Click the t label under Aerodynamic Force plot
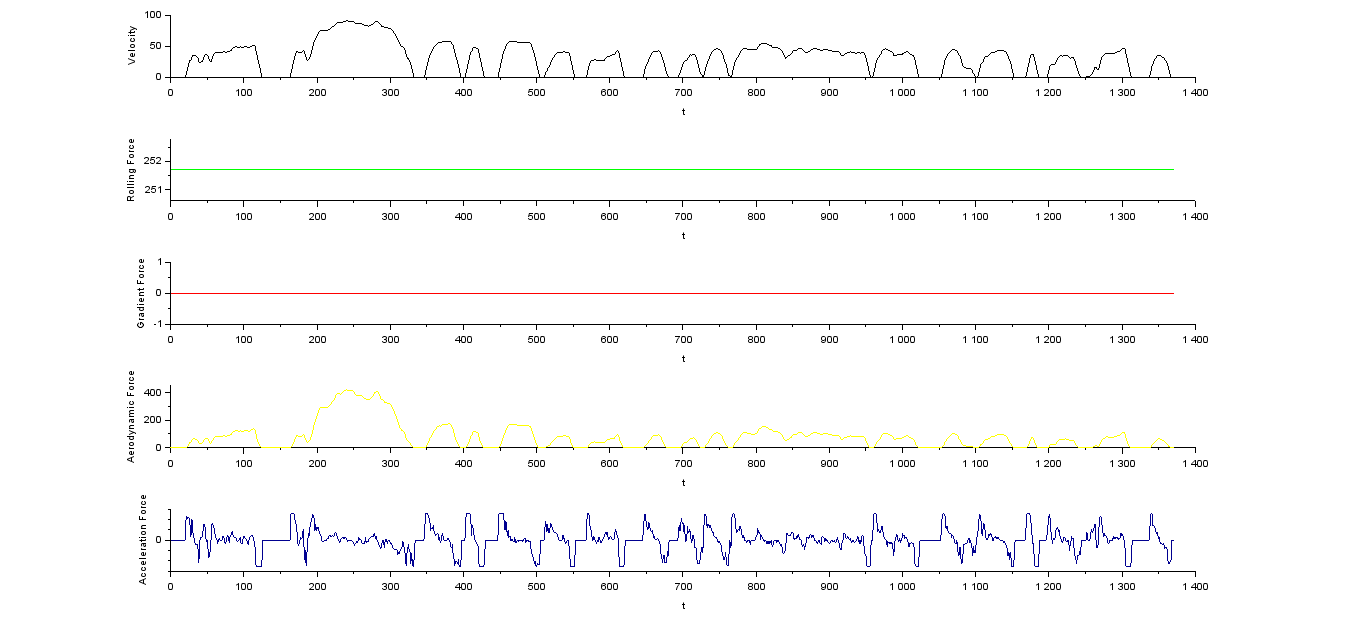Viewport: 1366px width, 617px height. pos(683,482)
